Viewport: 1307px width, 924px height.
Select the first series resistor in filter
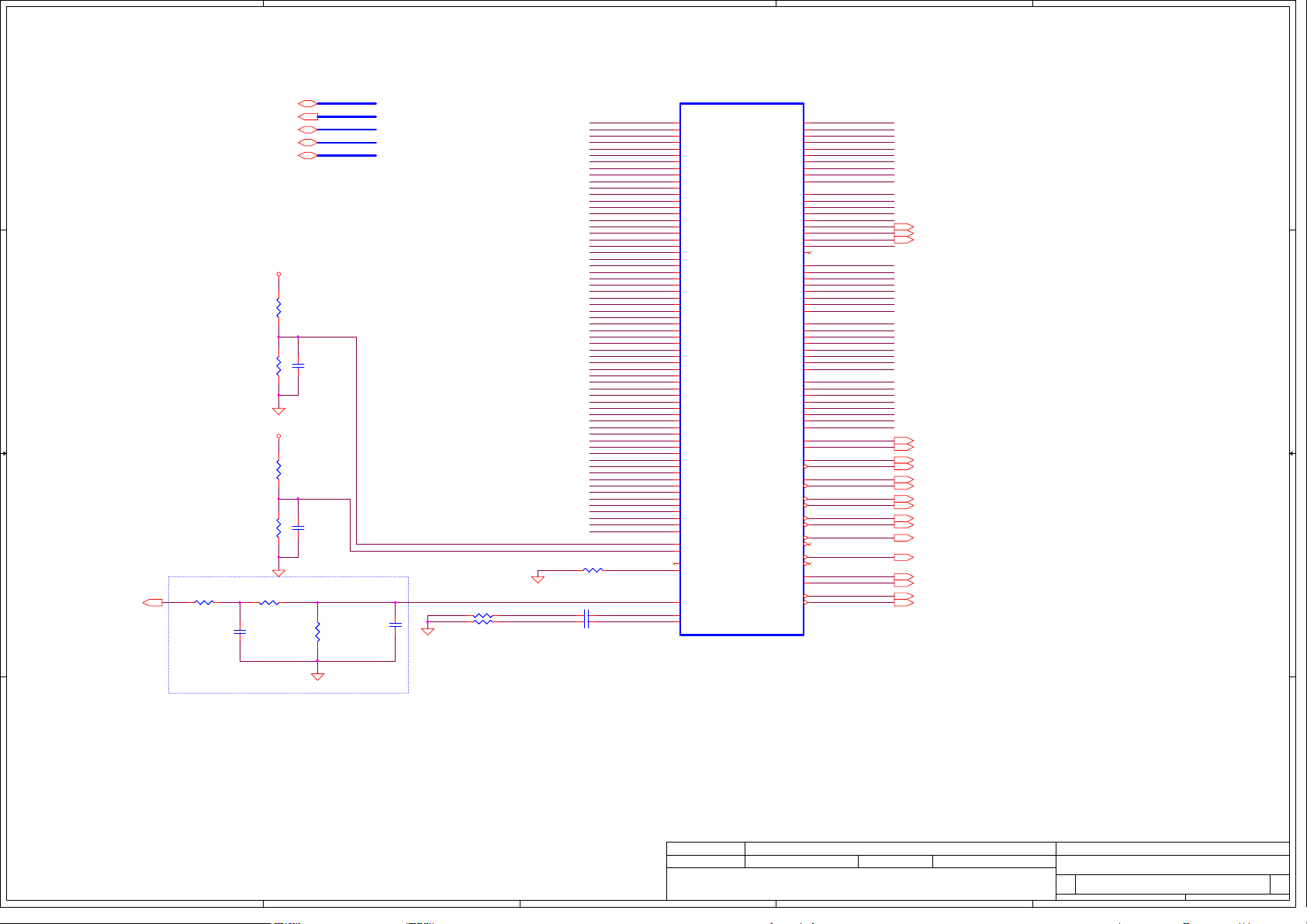(204, 602)
